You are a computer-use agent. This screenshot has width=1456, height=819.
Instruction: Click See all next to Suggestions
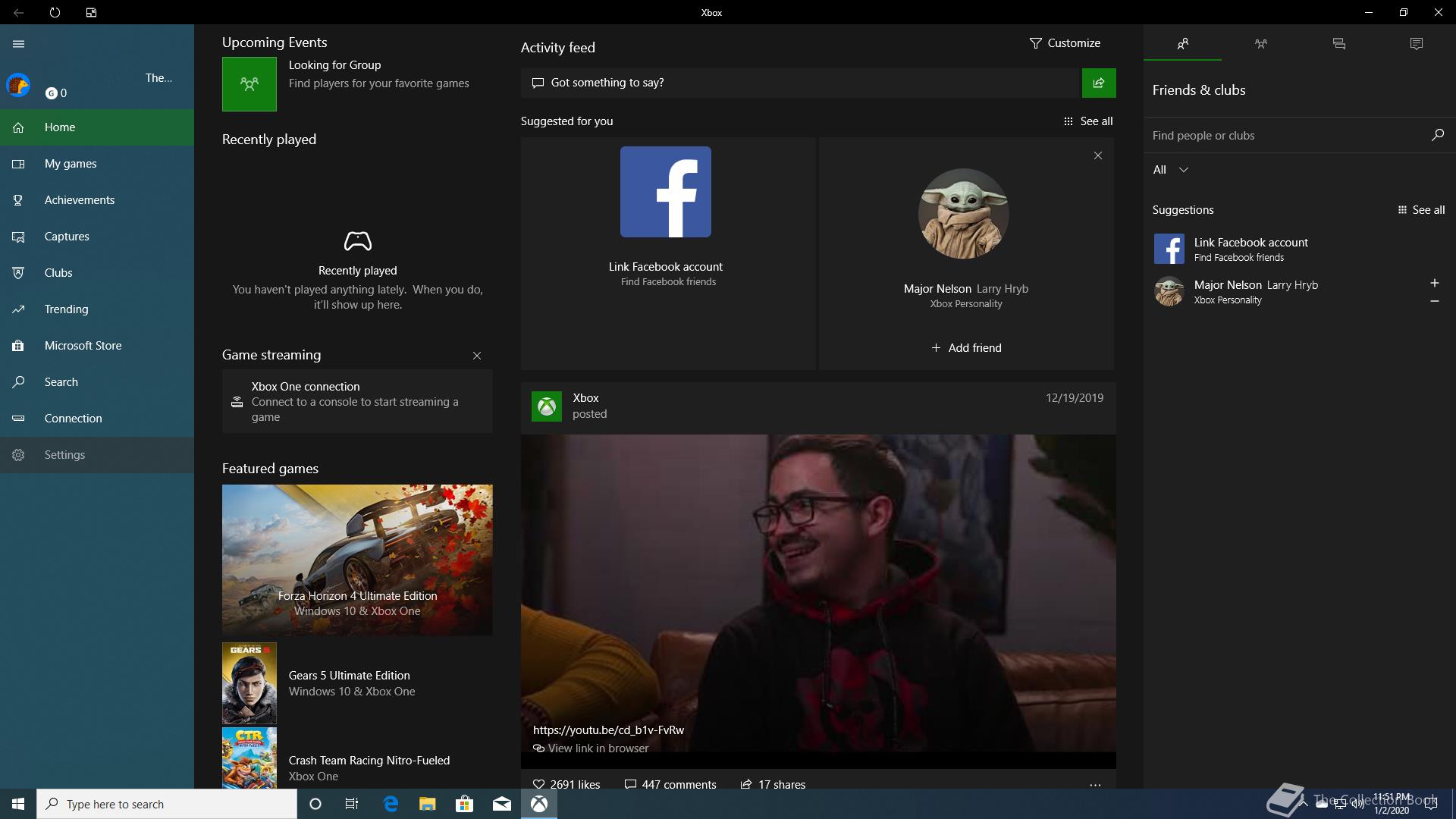tap(1421, 210)
